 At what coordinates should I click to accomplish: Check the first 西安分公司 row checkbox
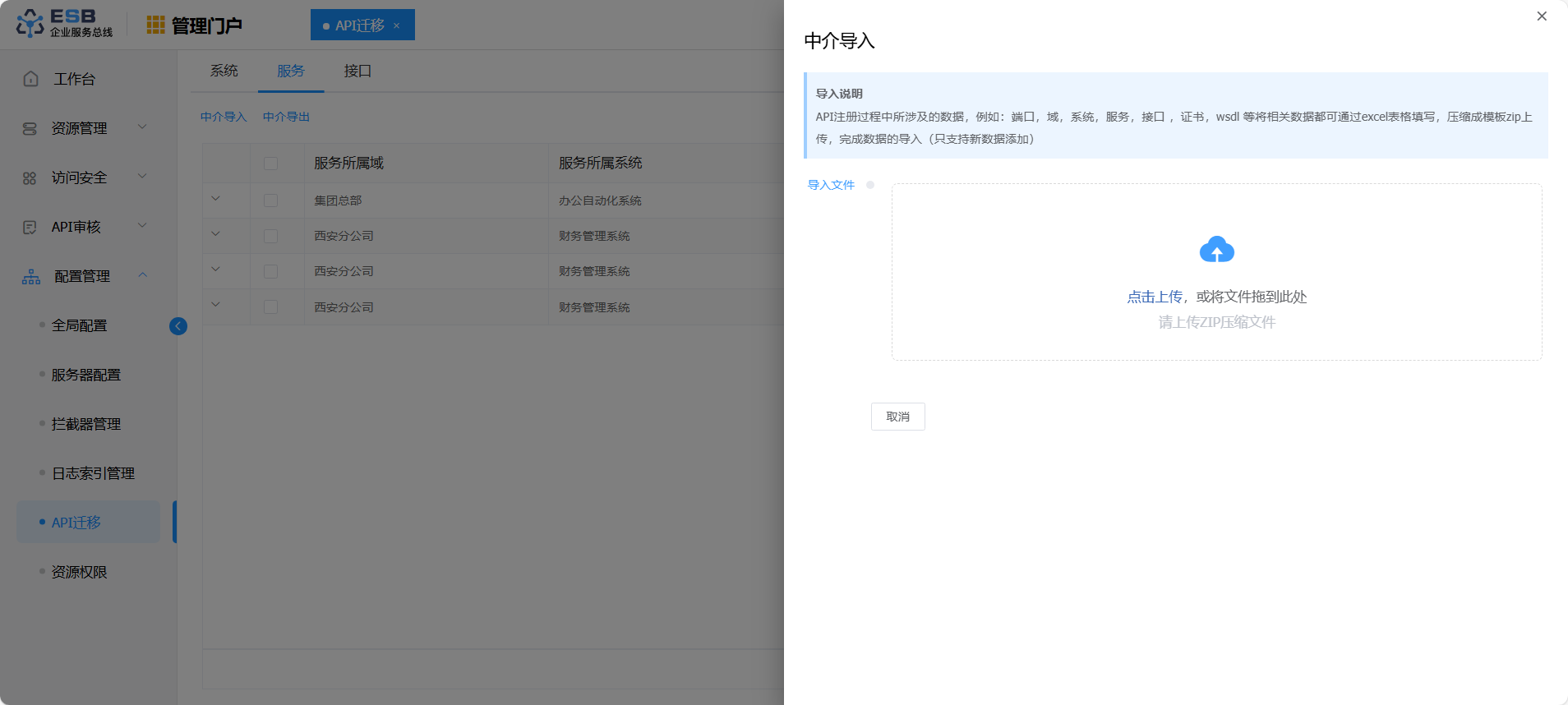click(x=270, y=236)
